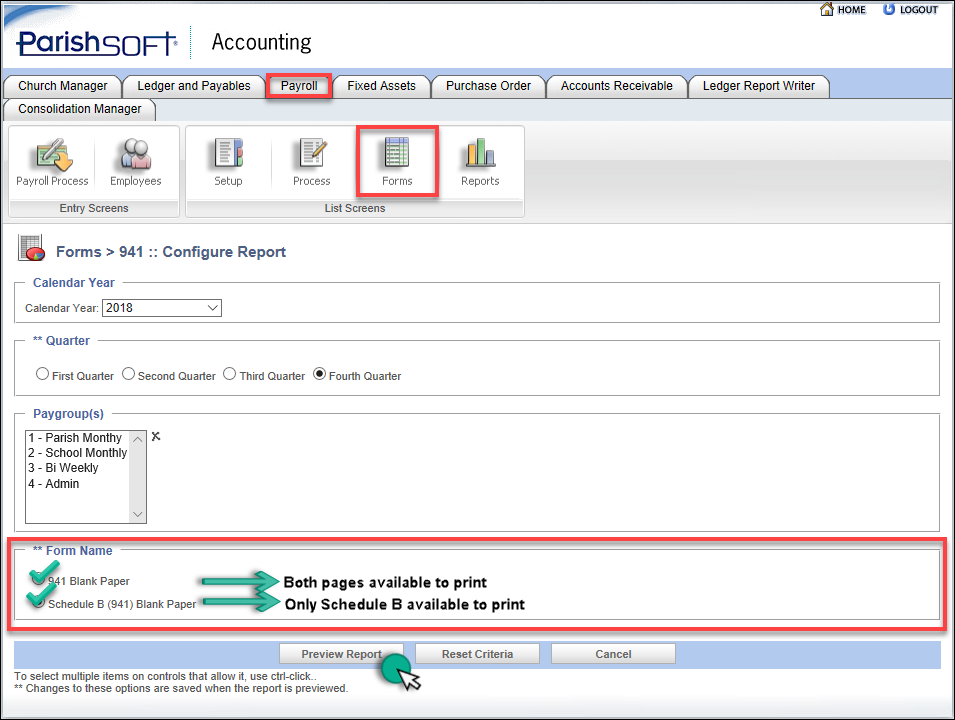Screen dimensions: 955x720
Task: Click the Cancel button
Action: click(x=613, y=654)
